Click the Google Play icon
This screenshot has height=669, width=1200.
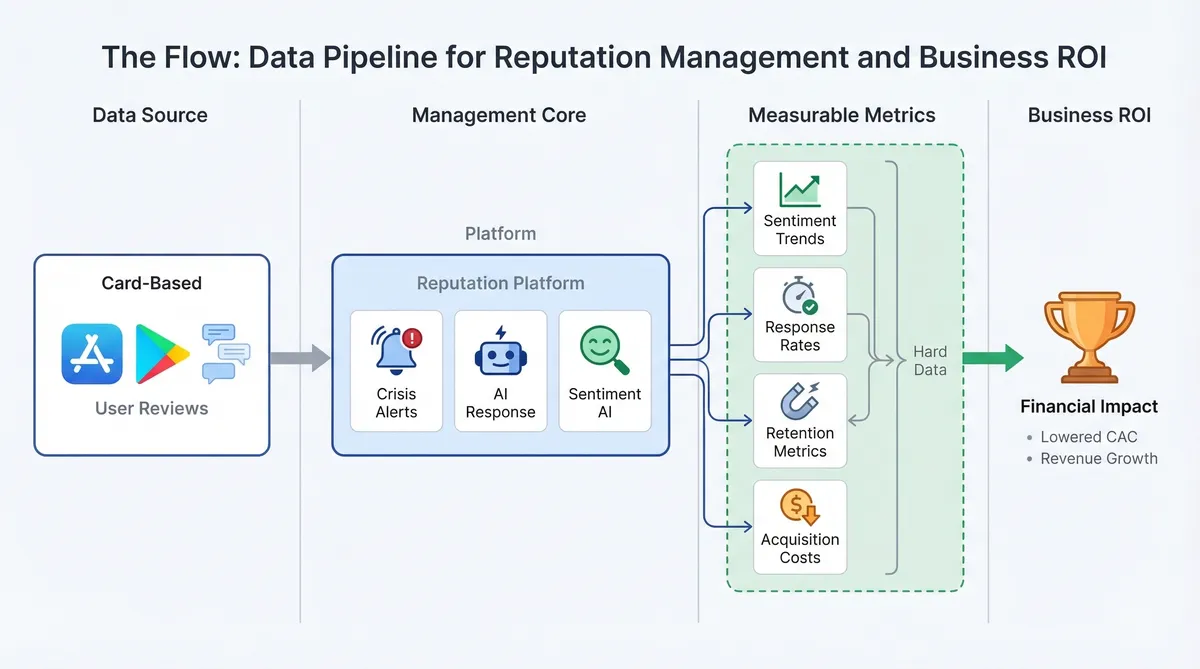pos(162,353)
